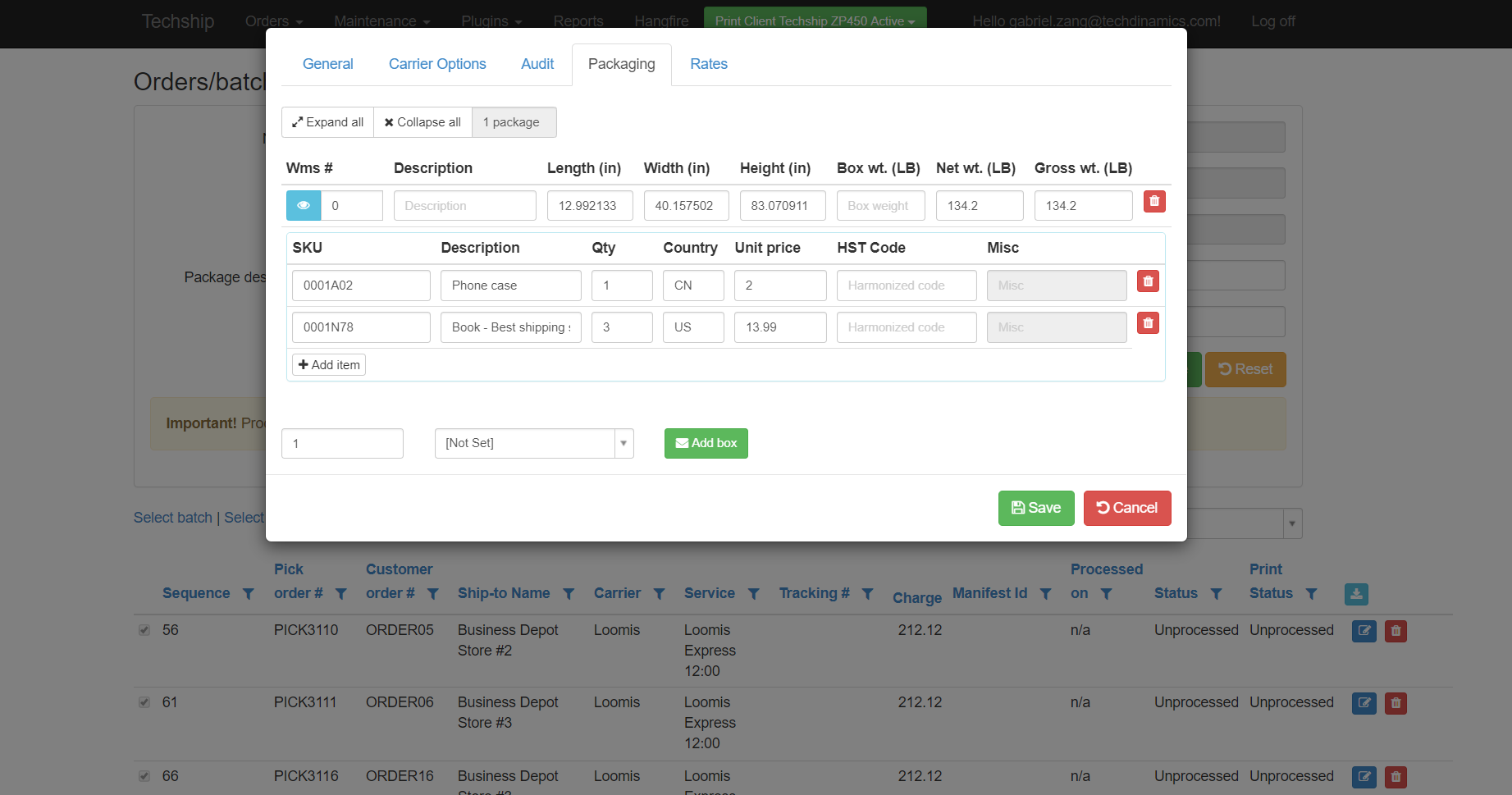The width and height of the screenshot is (1512, 795).
Task: Click the Box weight input field
Action: pos(879,205)
